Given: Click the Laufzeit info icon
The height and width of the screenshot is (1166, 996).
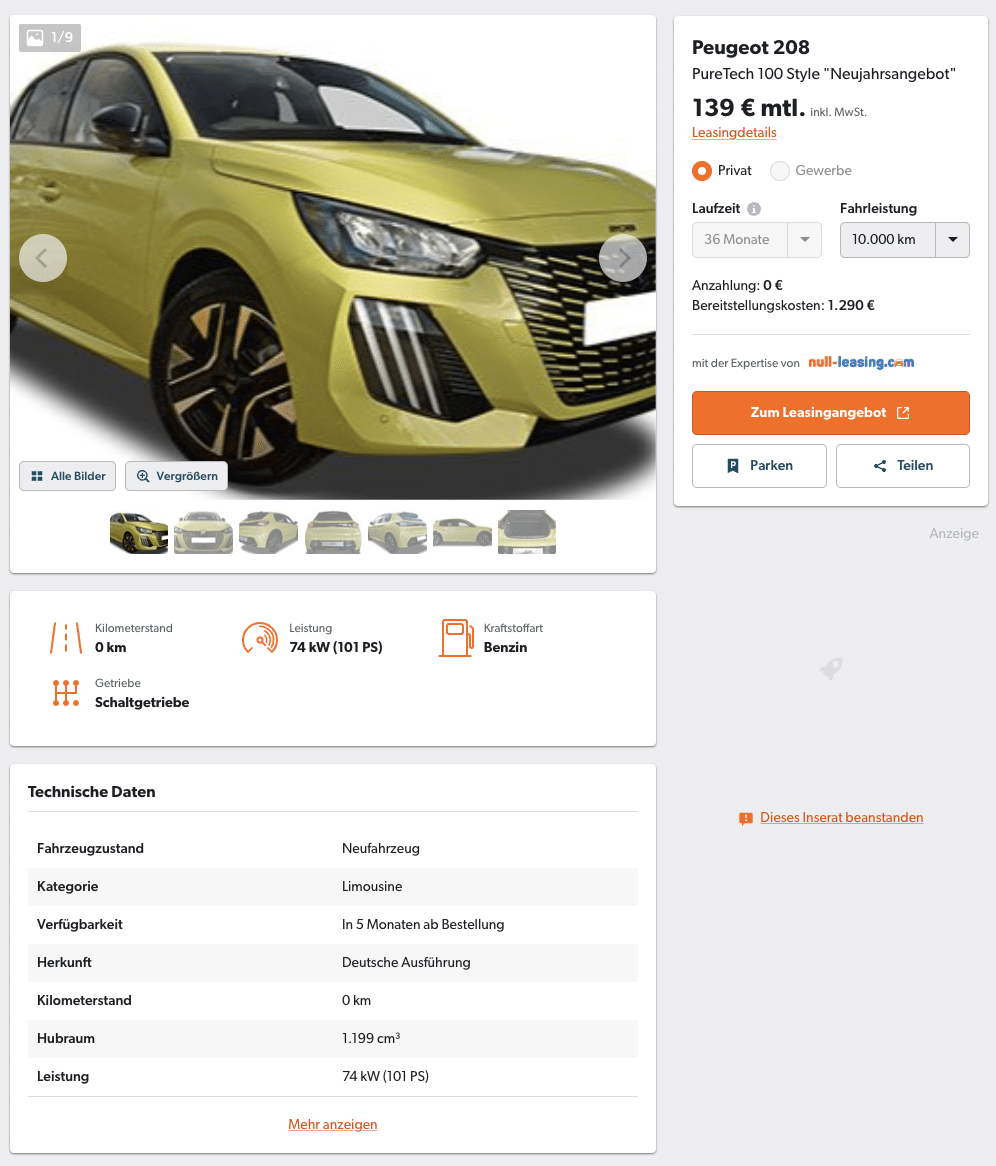Looking at the screenshot, I should [x=754, y=209].
